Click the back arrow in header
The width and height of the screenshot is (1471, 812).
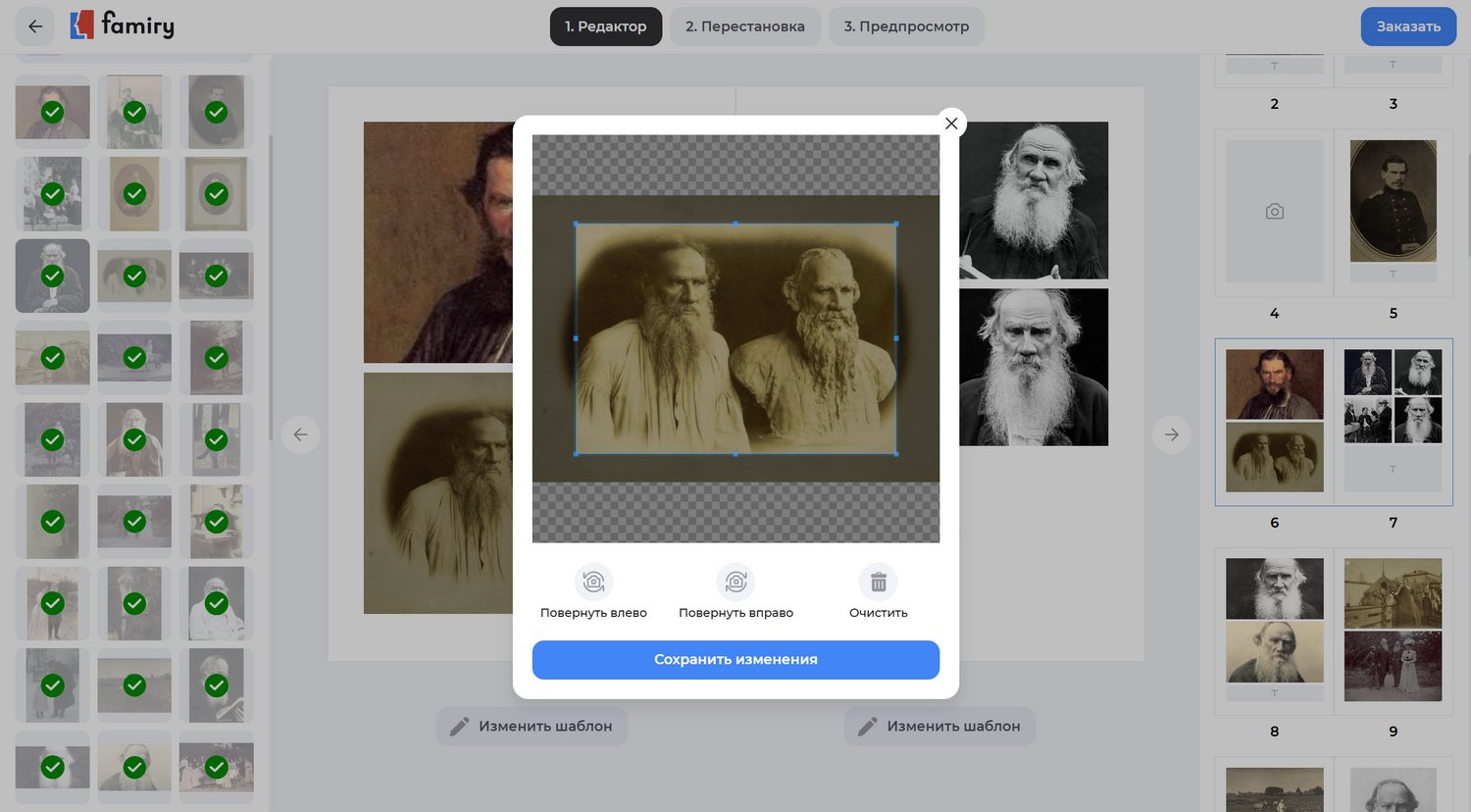coord(35,26)
